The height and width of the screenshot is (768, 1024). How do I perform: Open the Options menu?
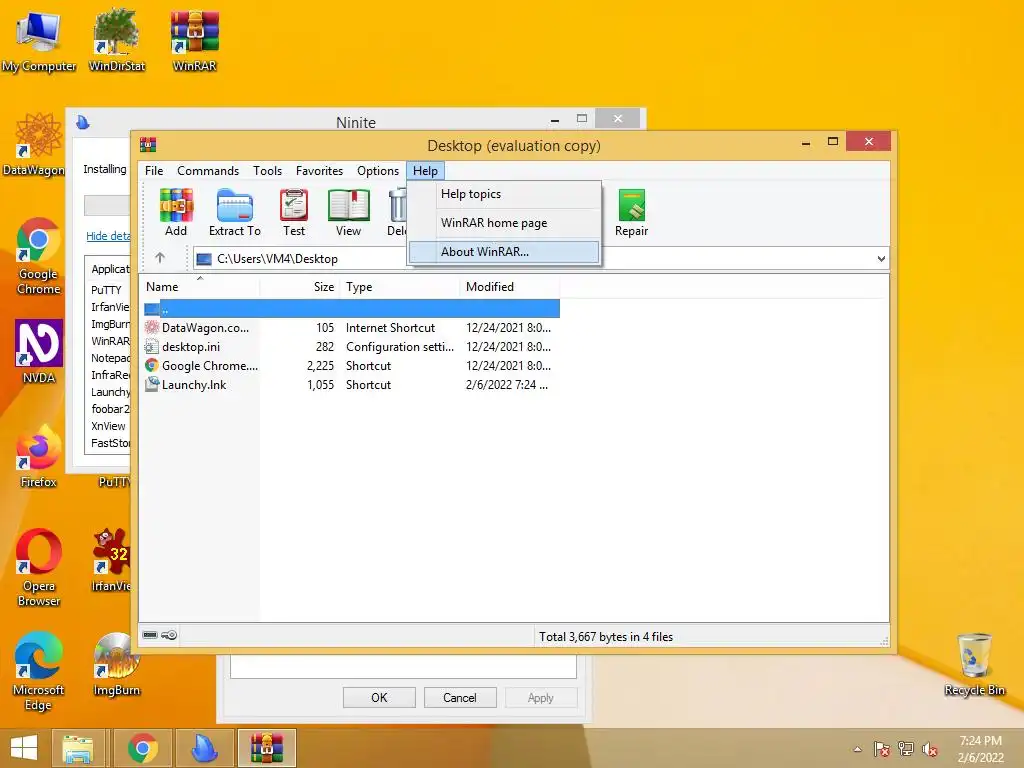(x=377, y=170)
